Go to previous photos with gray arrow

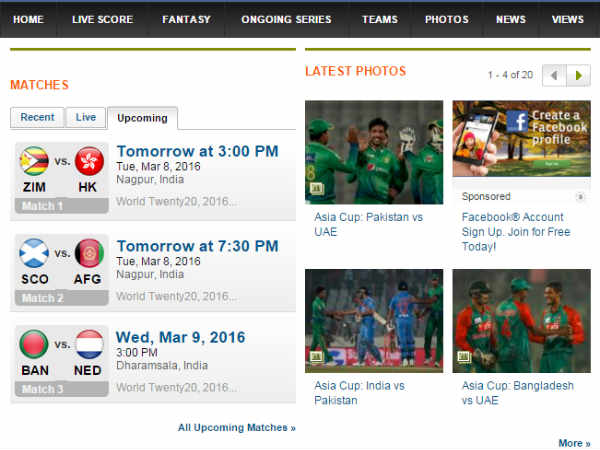[x=554, y=75]
